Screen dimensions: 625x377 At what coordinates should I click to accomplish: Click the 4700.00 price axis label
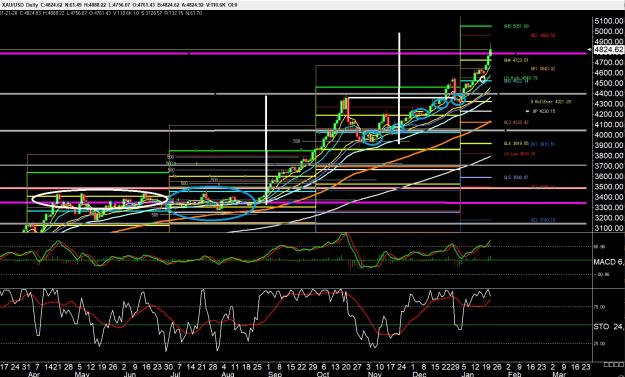click(x=608, y=63)
